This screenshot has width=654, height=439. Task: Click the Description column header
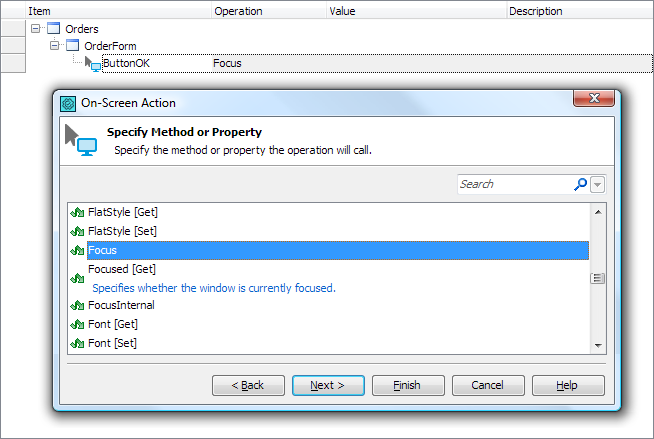point(536,11)
